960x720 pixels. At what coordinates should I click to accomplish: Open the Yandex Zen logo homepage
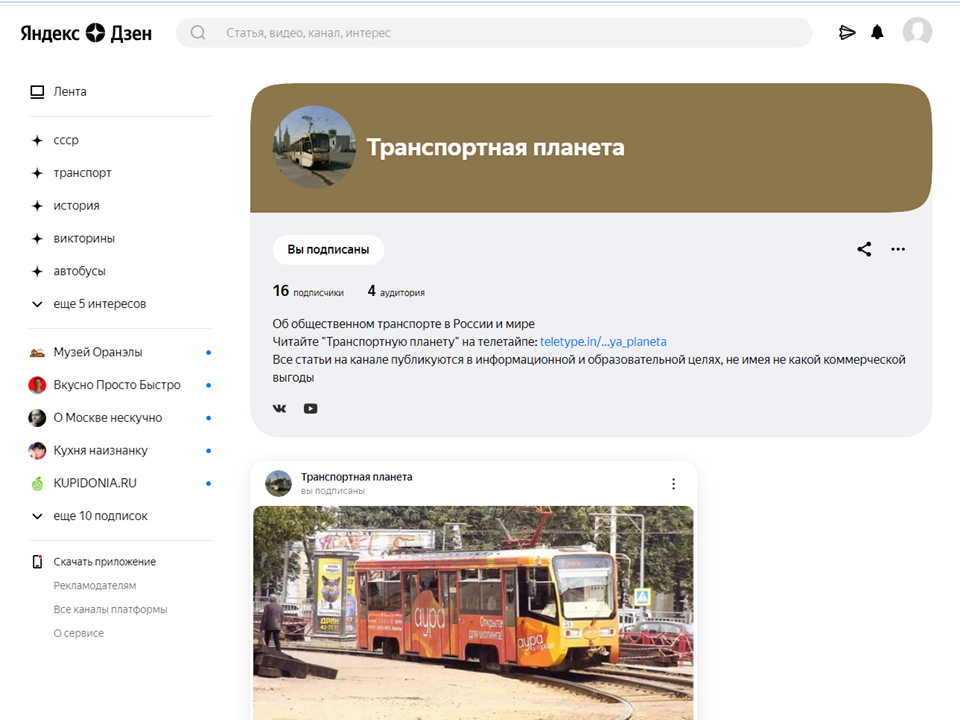coord(86,33)
